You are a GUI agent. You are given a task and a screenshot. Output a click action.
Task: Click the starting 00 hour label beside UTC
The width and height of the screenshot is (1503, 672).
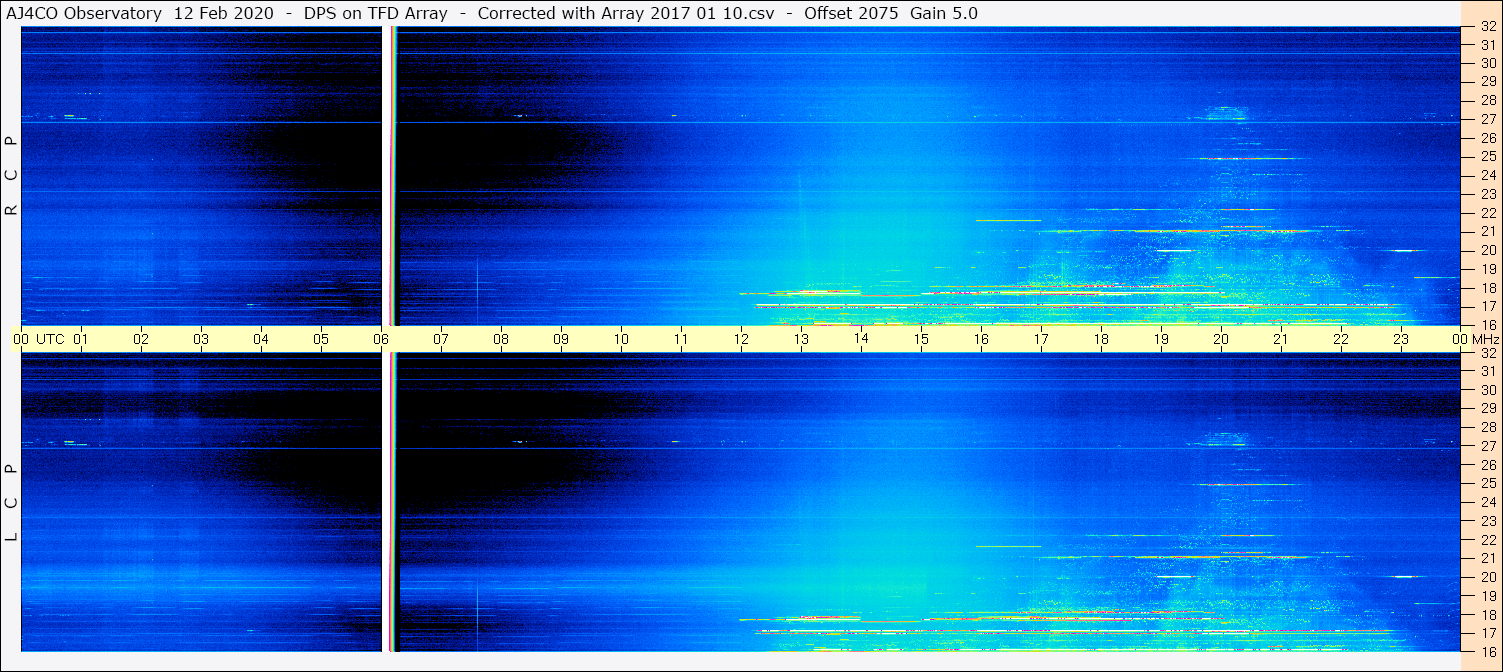[x=21, y=339]
